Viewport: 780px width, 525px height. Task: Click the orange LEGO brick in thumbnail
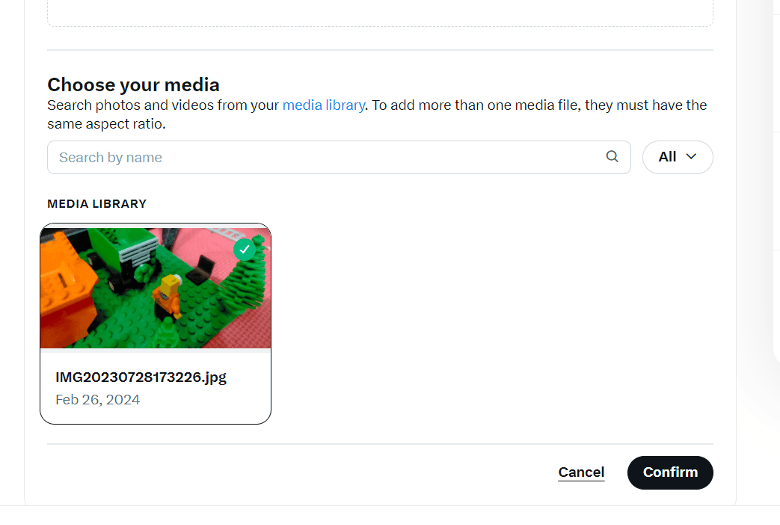tap(67, 289)
